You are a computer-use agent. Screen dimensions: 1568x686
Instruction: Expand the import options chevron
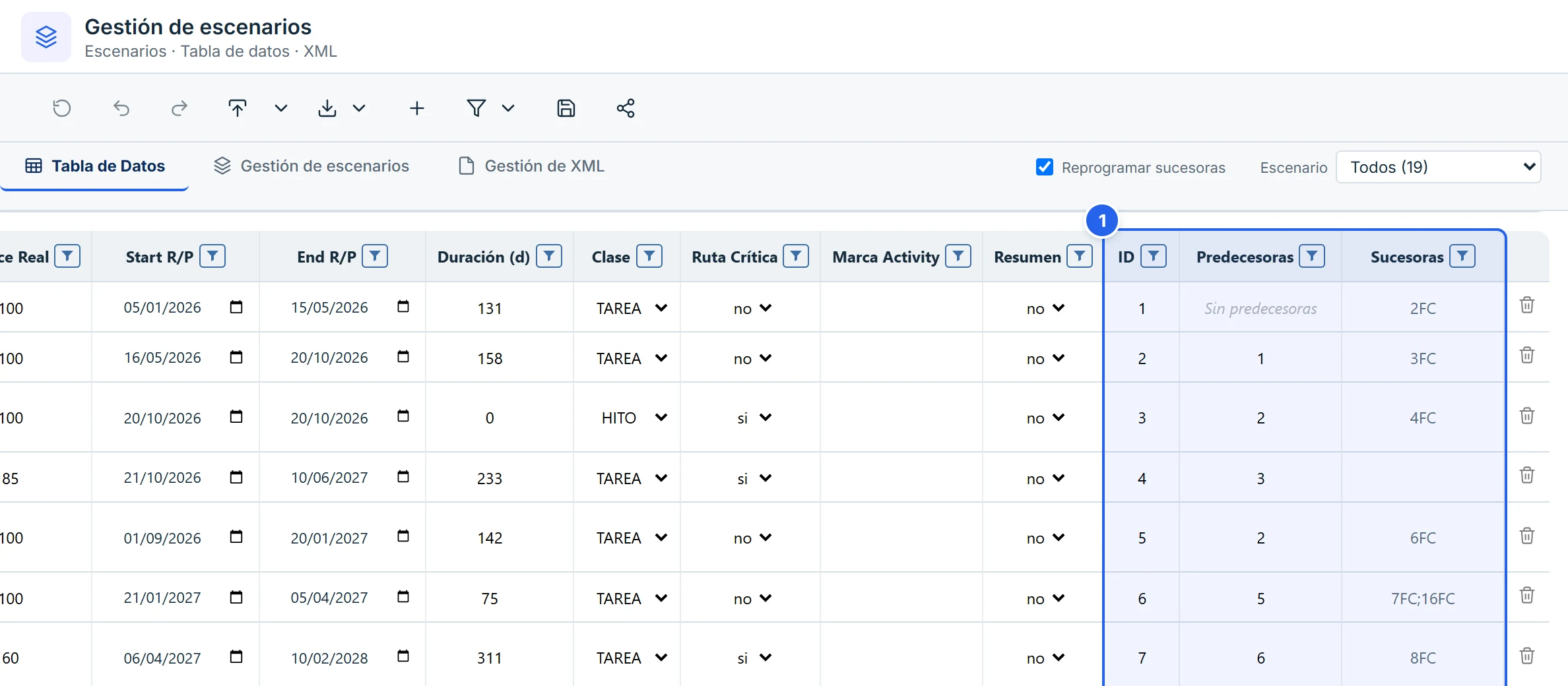point(281,108)
